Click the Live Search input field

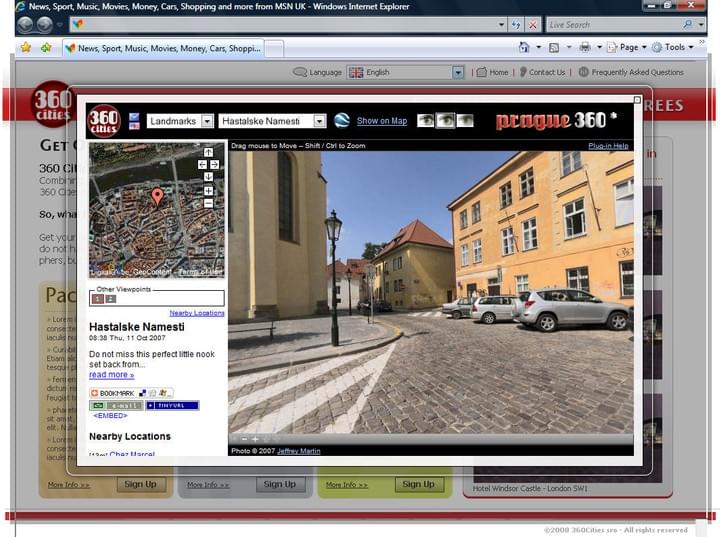pos(613,24)
